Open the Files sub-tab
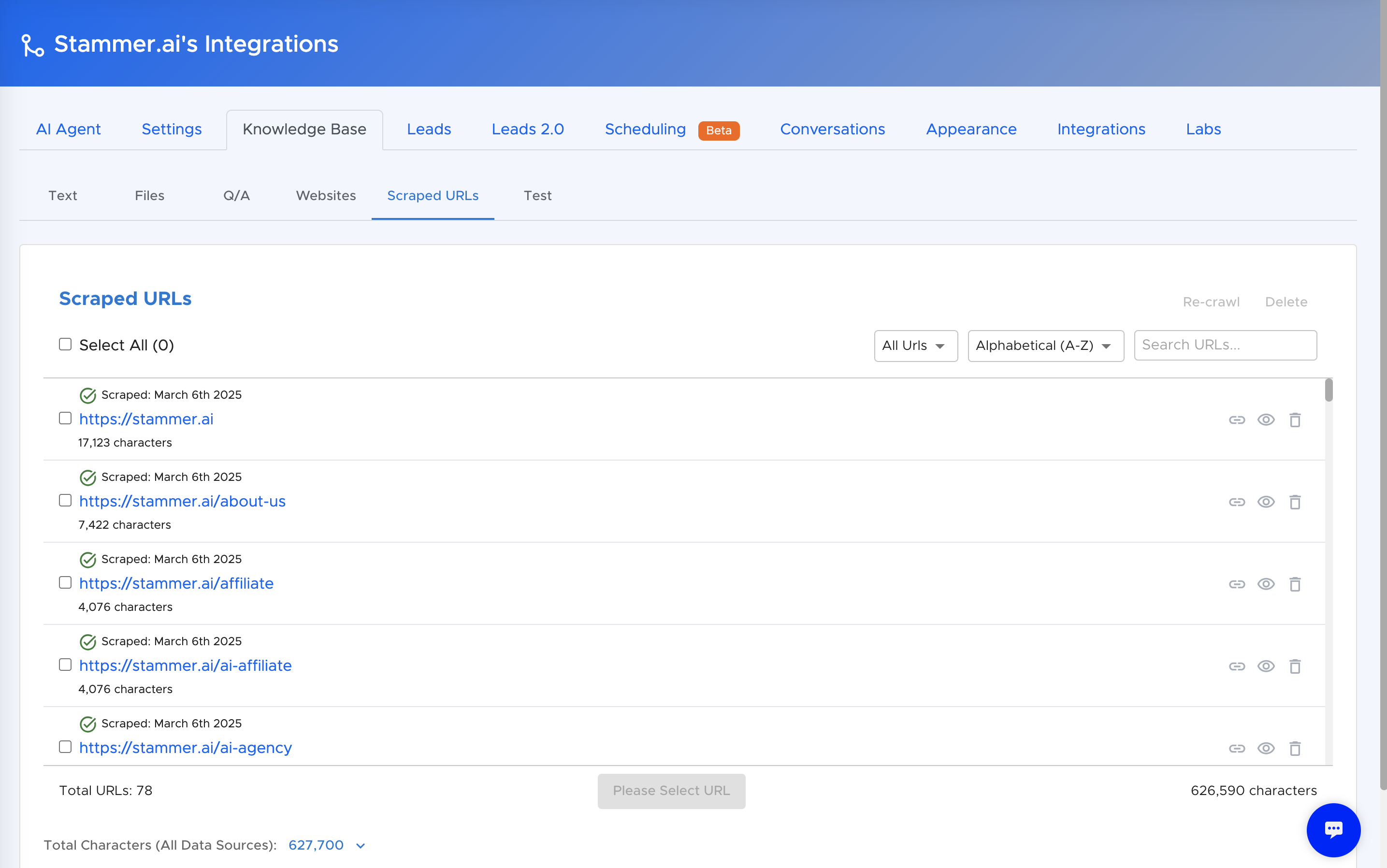The width and height of the screenshot is (1387, 868). click(149, 196)
